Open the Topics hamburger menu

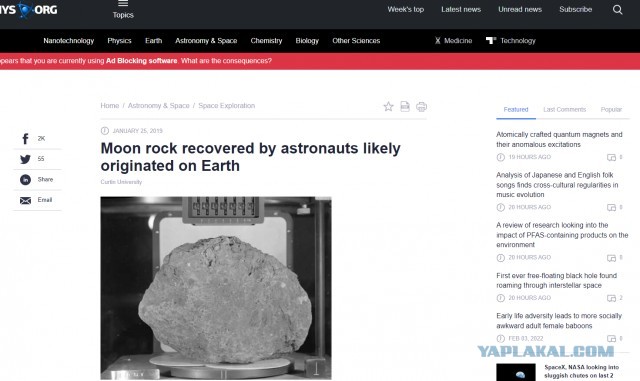[123, 9]
